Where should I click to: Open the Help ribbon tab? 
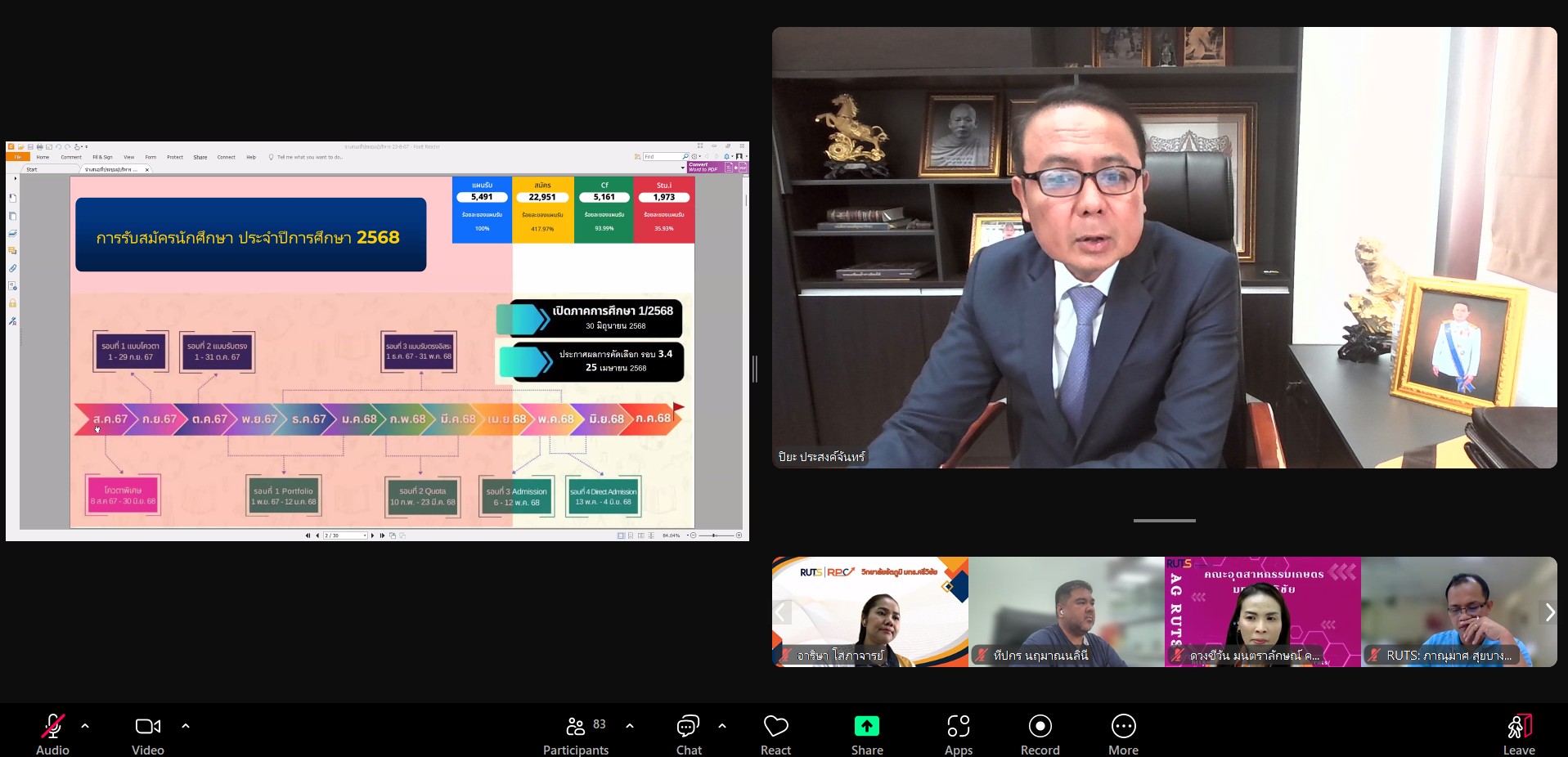[251, 157]
